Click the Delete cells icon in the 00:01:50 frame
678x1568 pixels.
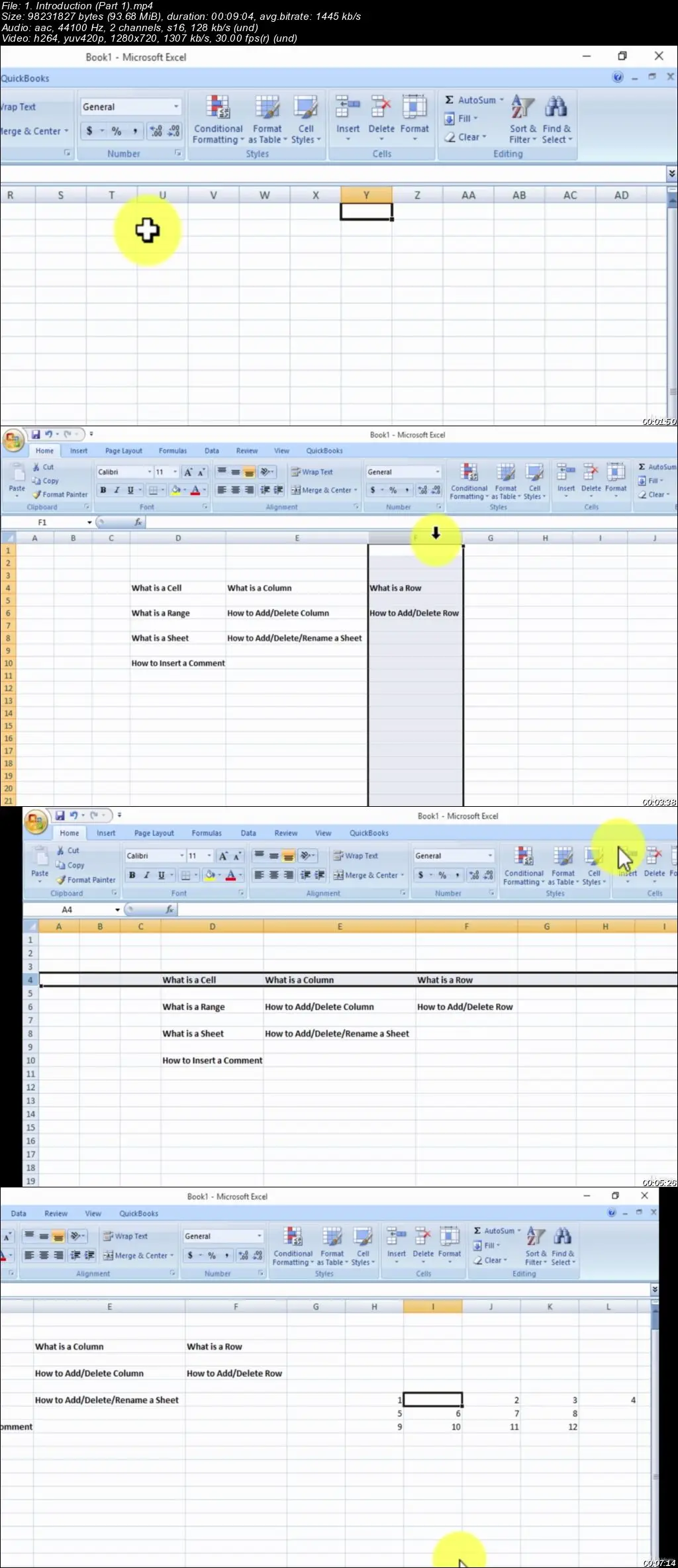[x=381, y=106]
